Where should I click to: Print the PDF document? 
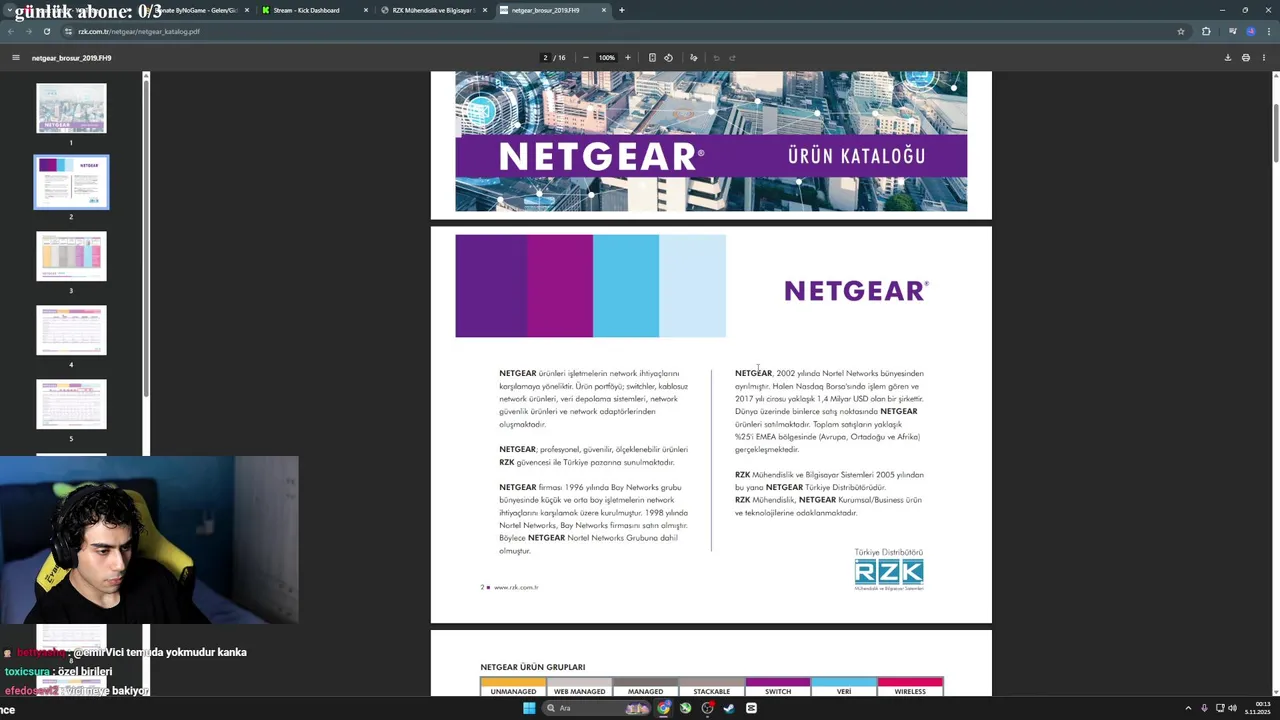[1246, 58]
